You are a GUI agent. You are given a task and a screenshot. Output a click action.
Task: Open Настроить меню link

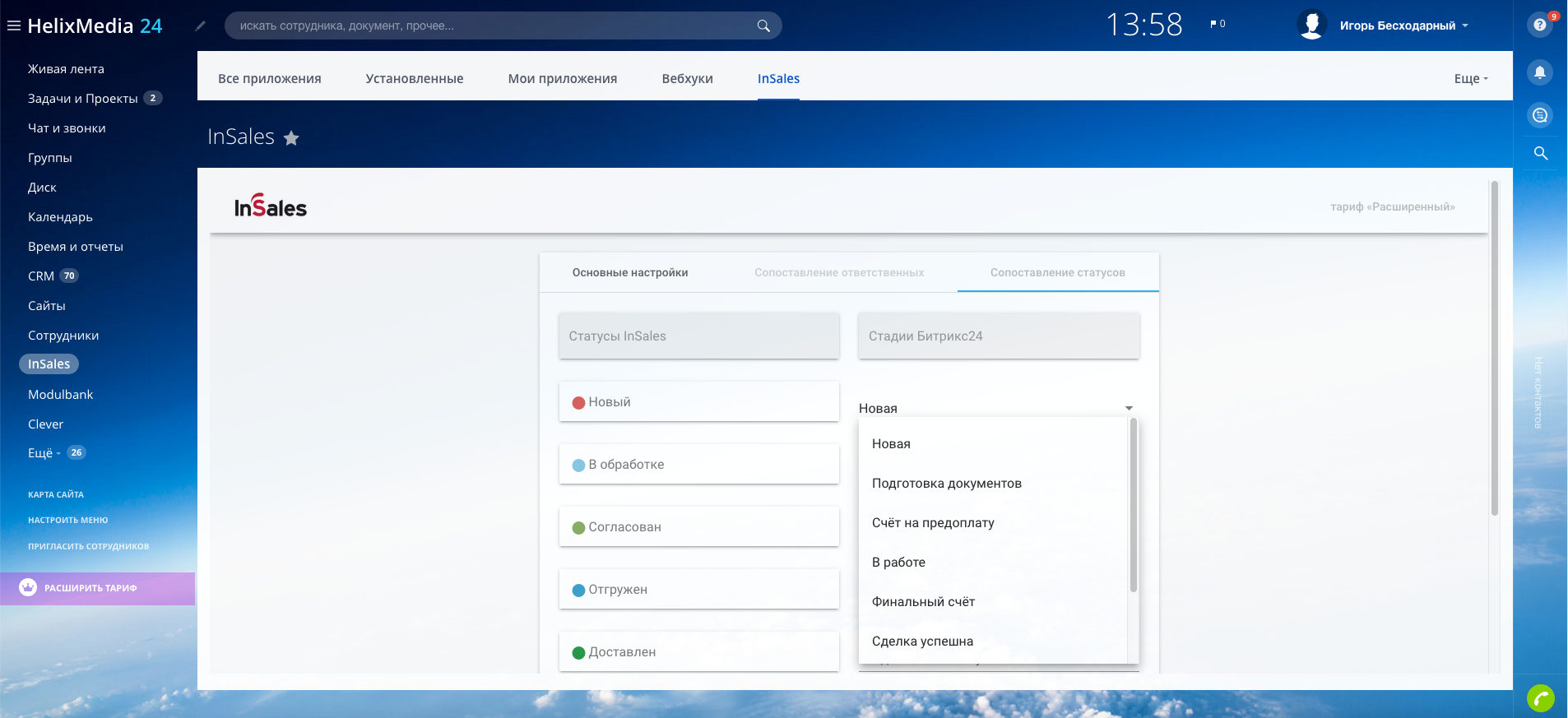pyautogui.click(x=67, y=520)
